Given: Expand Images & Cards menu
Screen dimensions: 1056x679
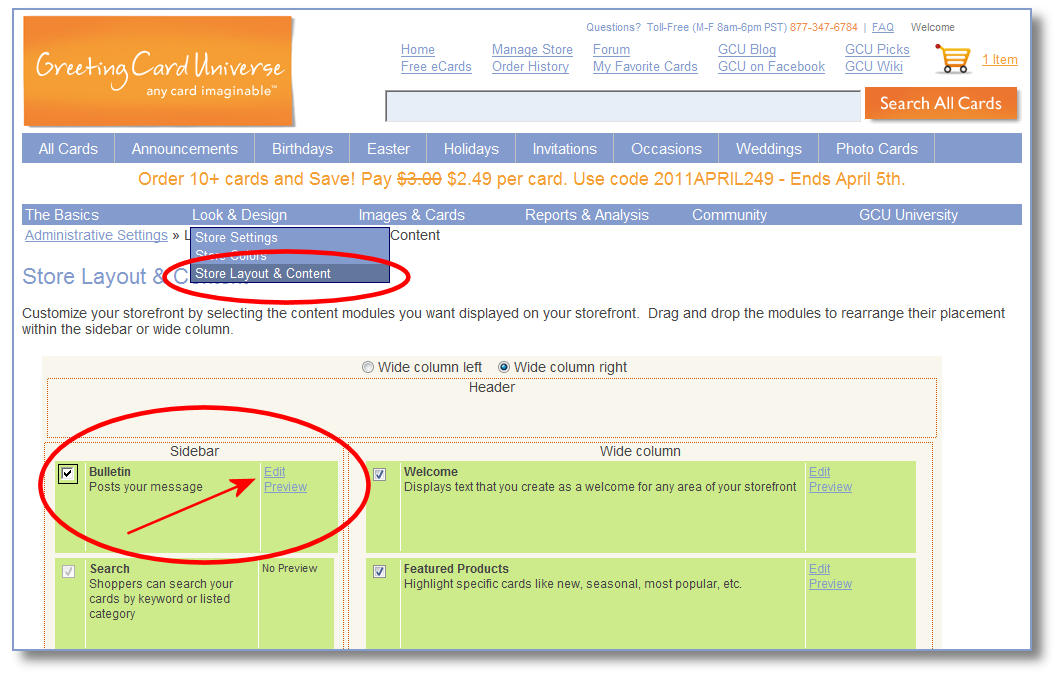Looking at the screenshot, I should coord(411,215).
